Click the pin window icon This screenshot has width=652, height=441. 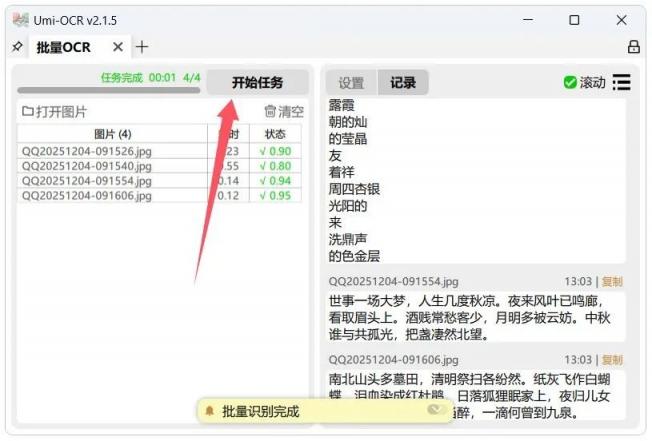[16, 47]
